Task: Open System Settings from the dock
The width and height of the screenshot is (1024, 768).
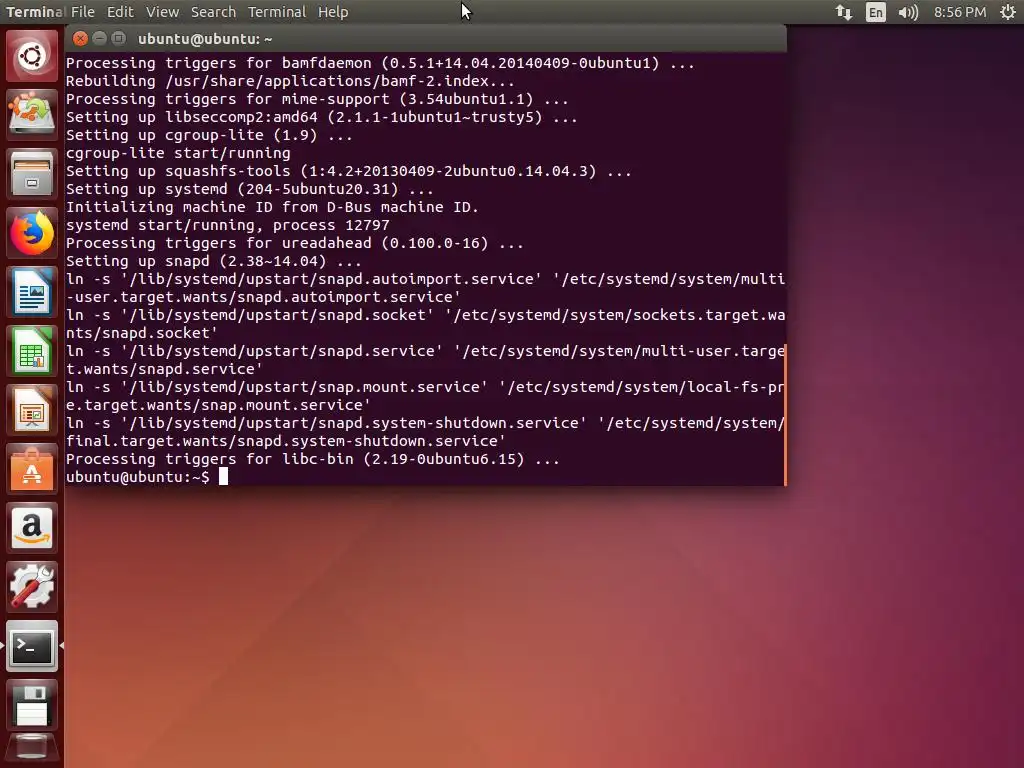Action: (x=31, y=586)
